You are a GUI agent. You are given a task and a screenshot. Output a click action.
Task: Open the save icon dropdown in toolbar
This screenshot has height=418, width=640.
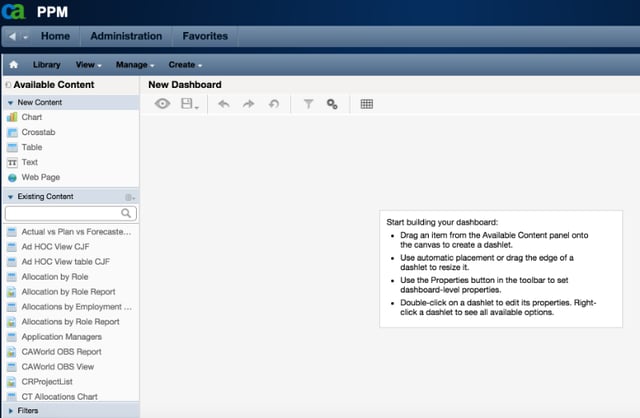190,104
